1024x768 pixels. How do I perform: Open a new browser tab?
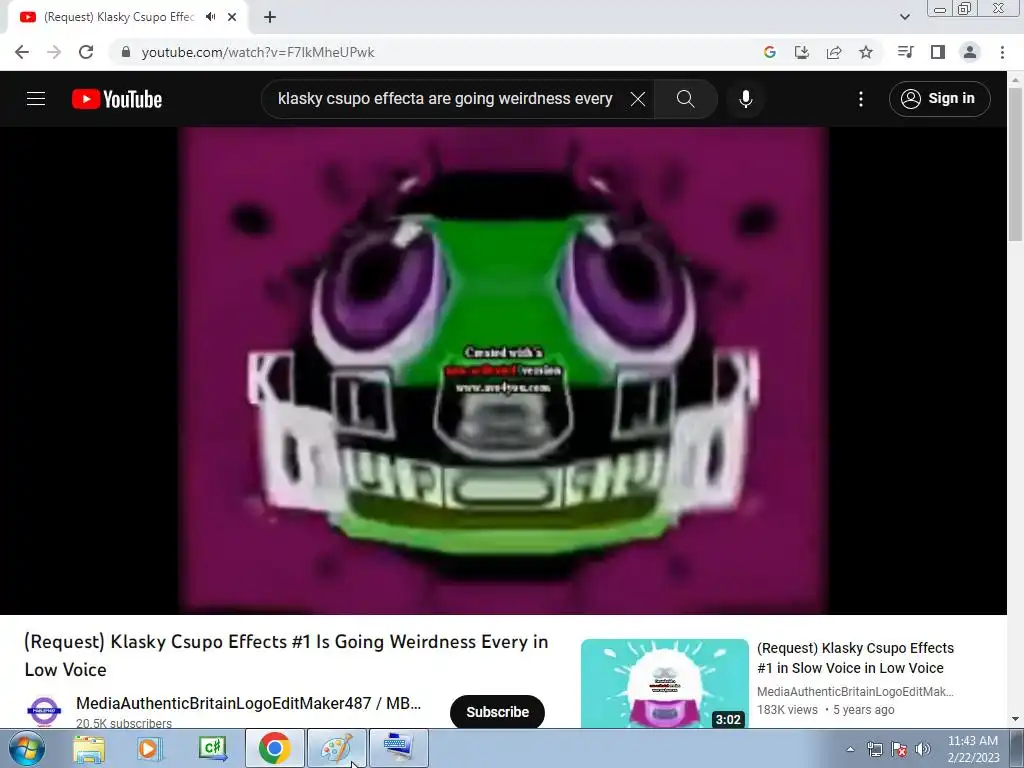tap(270, 17)
